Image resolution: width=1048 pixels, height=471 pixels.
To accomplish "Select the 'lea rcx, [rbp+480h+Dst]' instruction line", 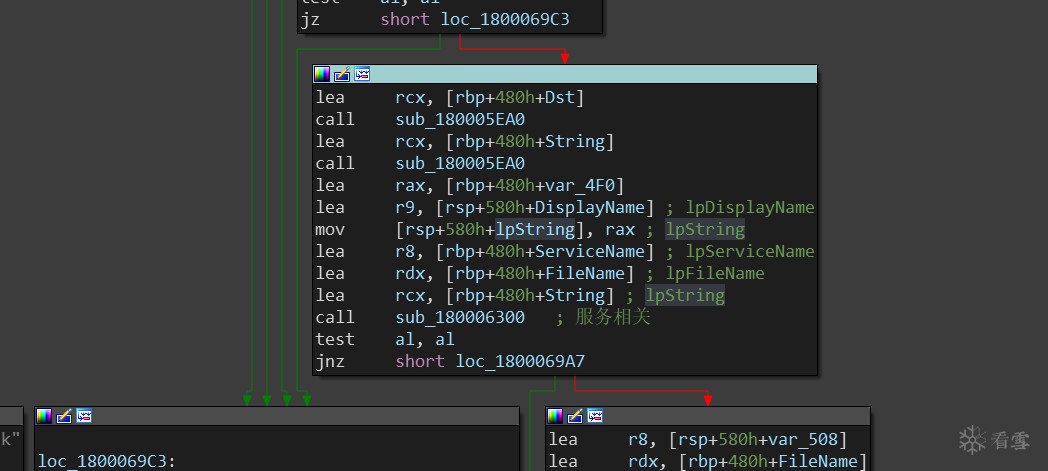I will (450, 98).
